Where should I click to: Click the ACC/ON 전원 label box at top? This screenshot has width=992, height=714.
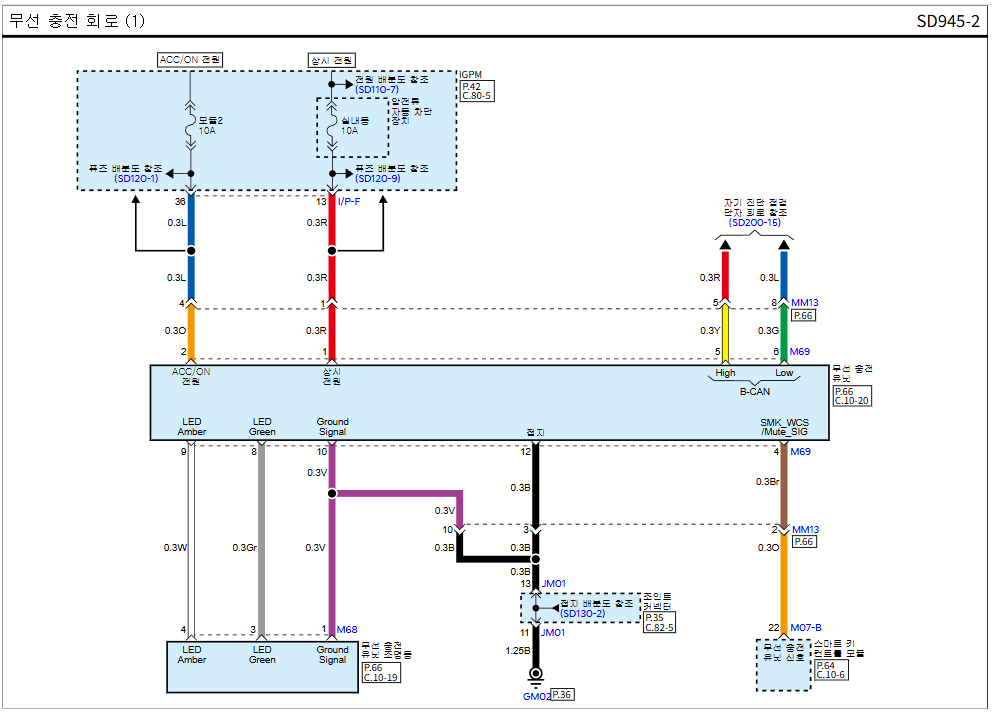(190, 60)
